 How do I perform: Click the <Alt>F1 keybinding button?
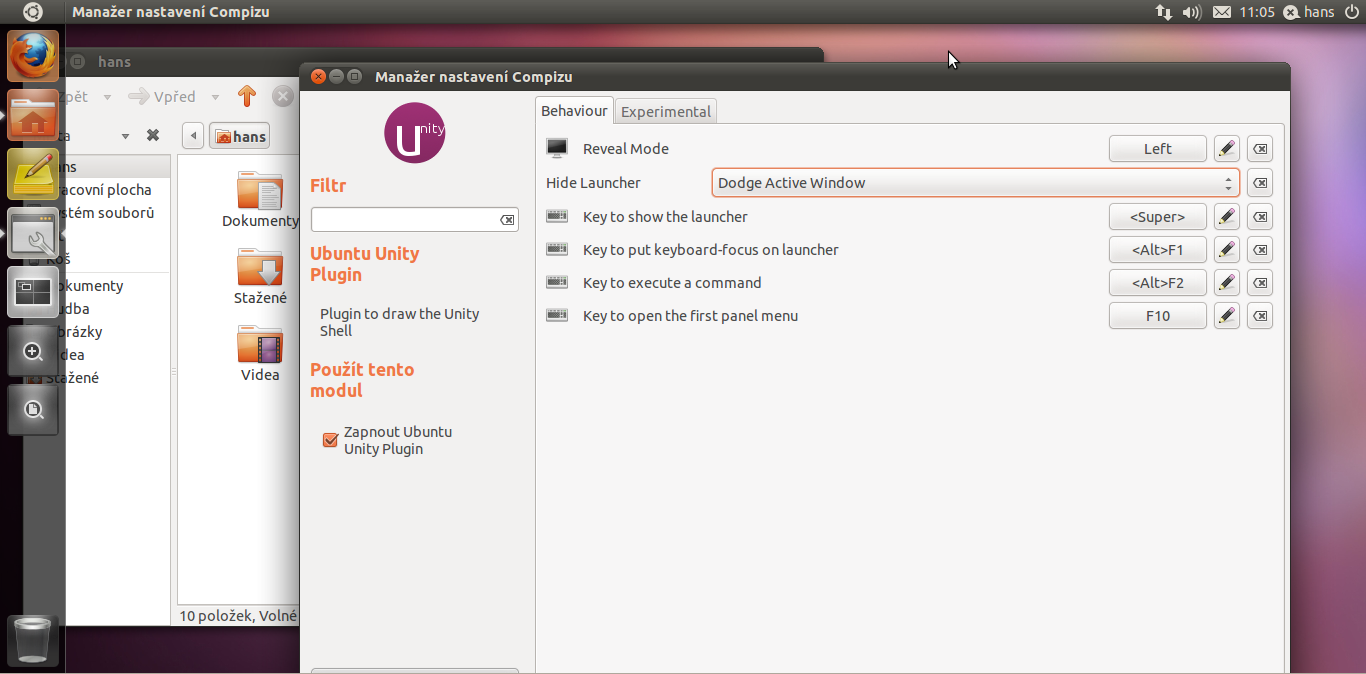pyautogui.click(x=1157, y=250)
